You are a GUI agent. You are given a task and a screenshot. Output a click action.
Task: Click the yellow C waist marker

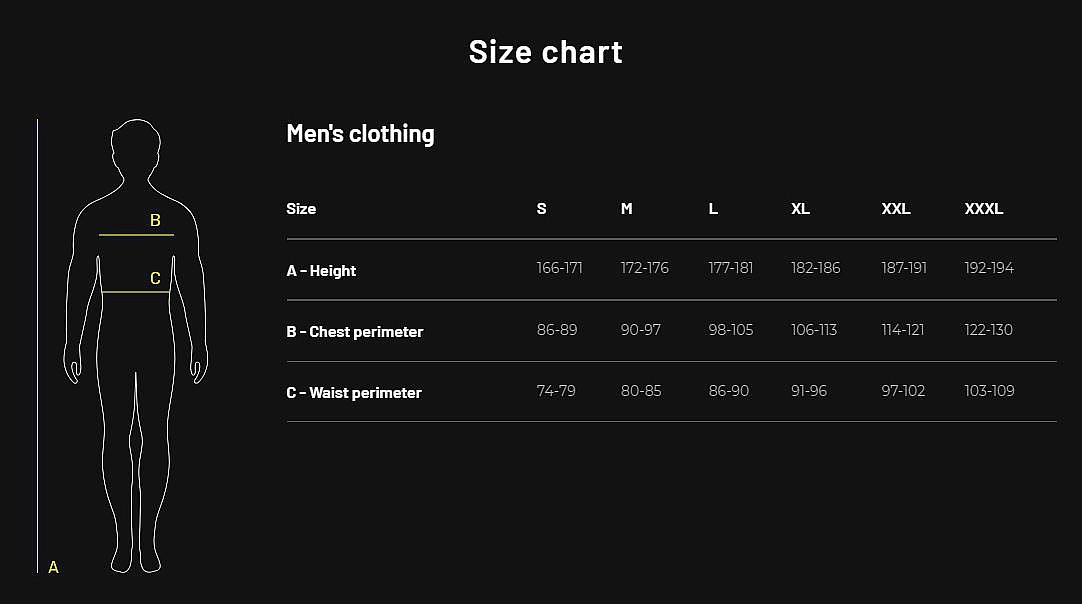click(155, 279)
